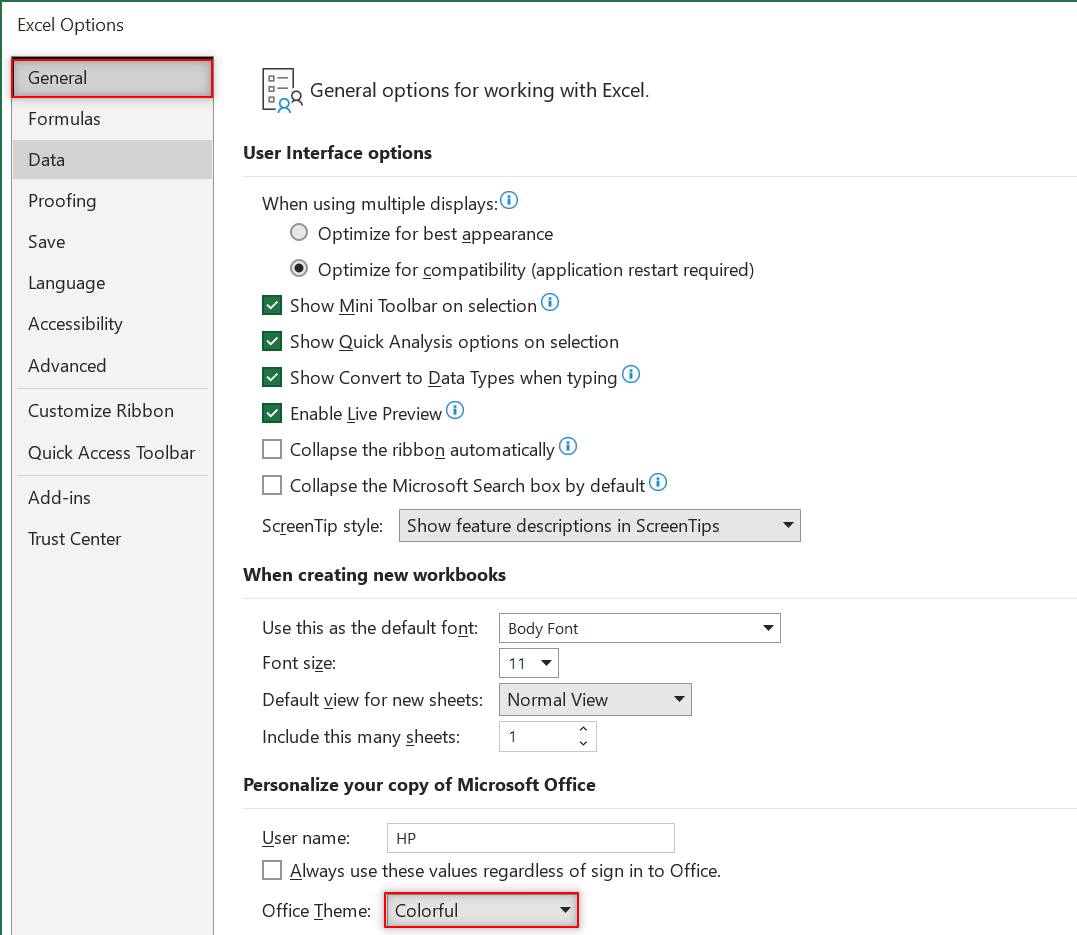Open the Advanced options category
1077x935 pixels.
click(x=112, y=365)
